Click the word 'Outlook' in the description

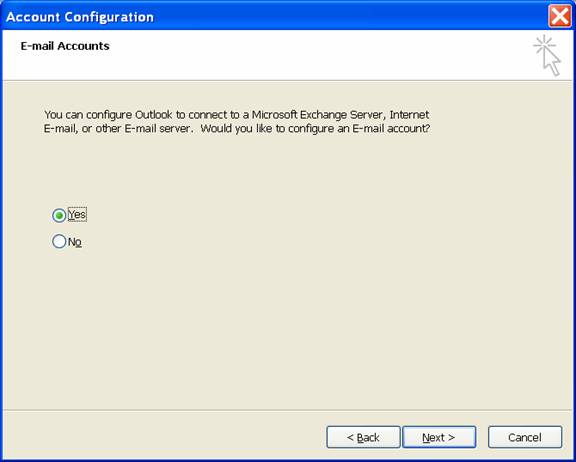click(x=154, y=115)
